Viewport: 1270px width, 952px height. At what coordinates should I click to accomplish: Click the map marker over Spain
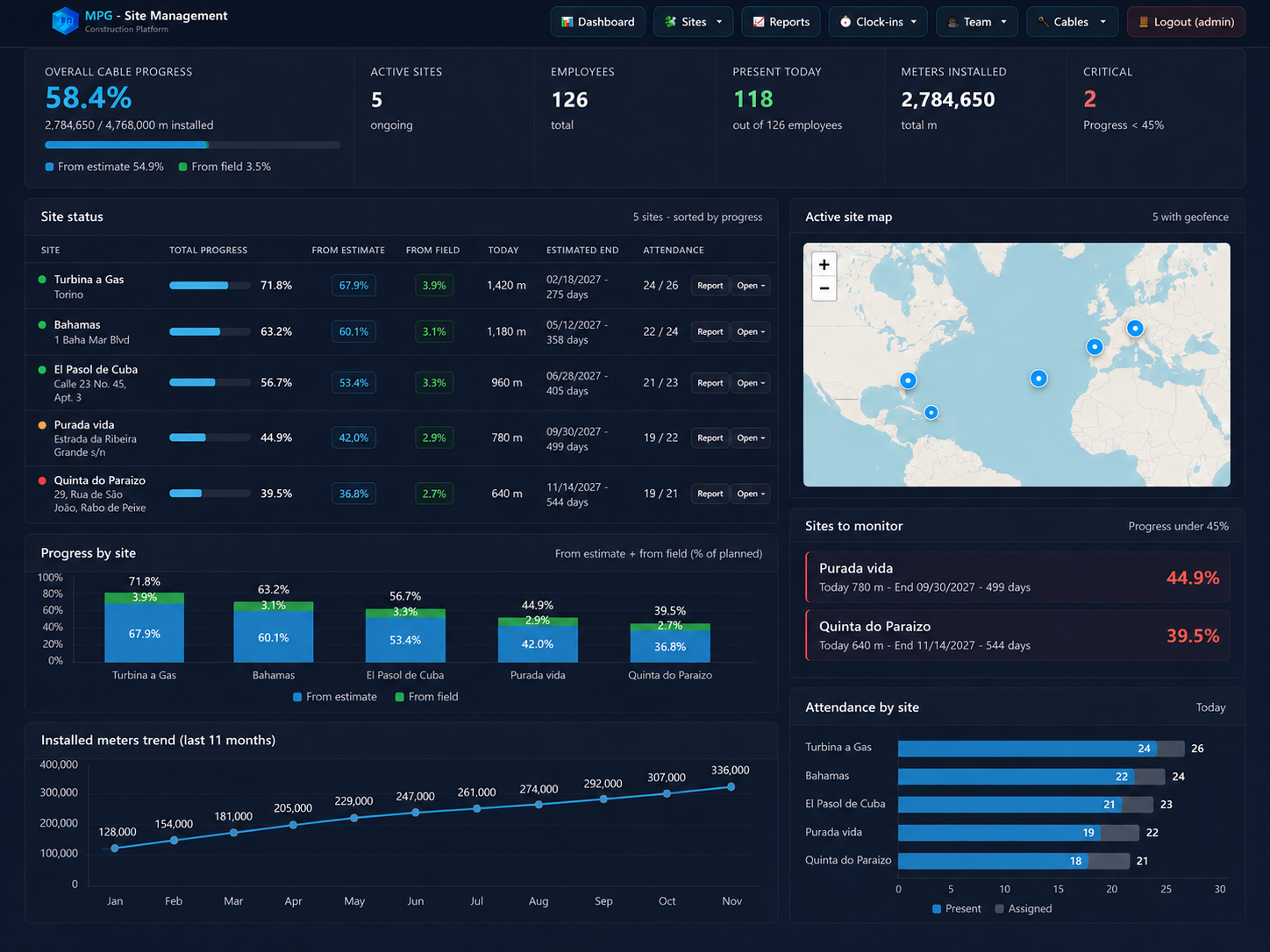click(1095, 346)
